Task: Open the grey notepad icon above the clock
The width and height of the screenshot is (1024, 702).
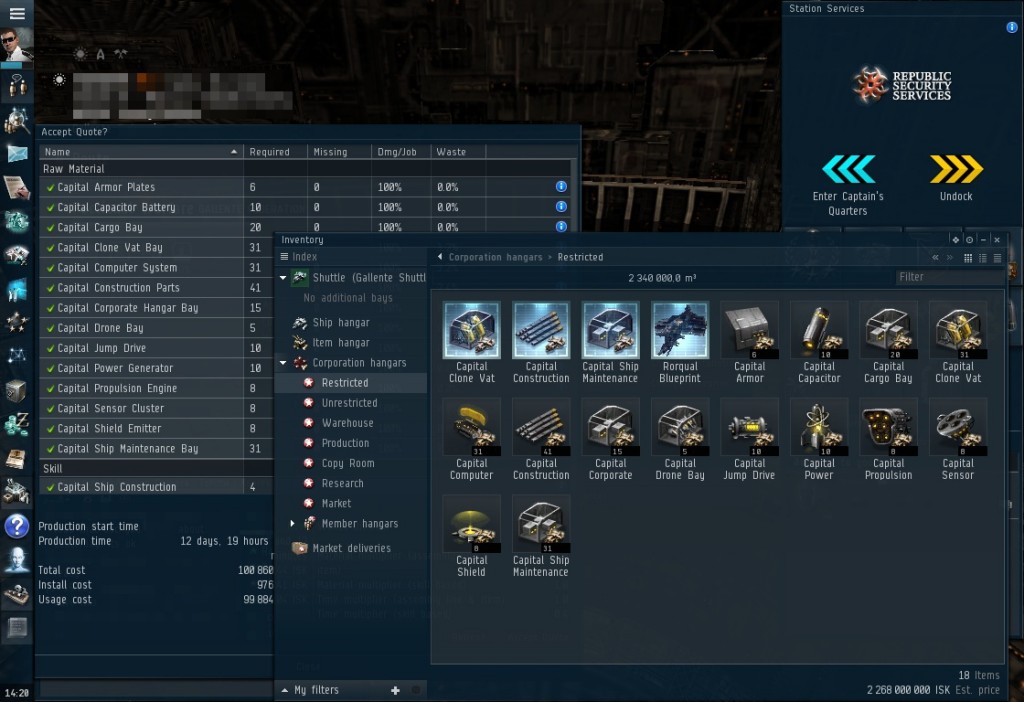Action: pos(16,628)
